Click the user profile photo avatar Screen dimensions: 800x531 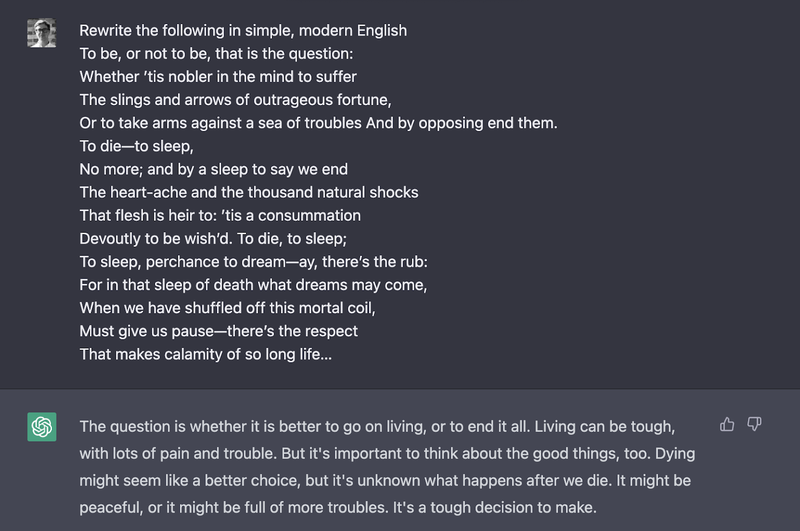(x=42, y=33)
